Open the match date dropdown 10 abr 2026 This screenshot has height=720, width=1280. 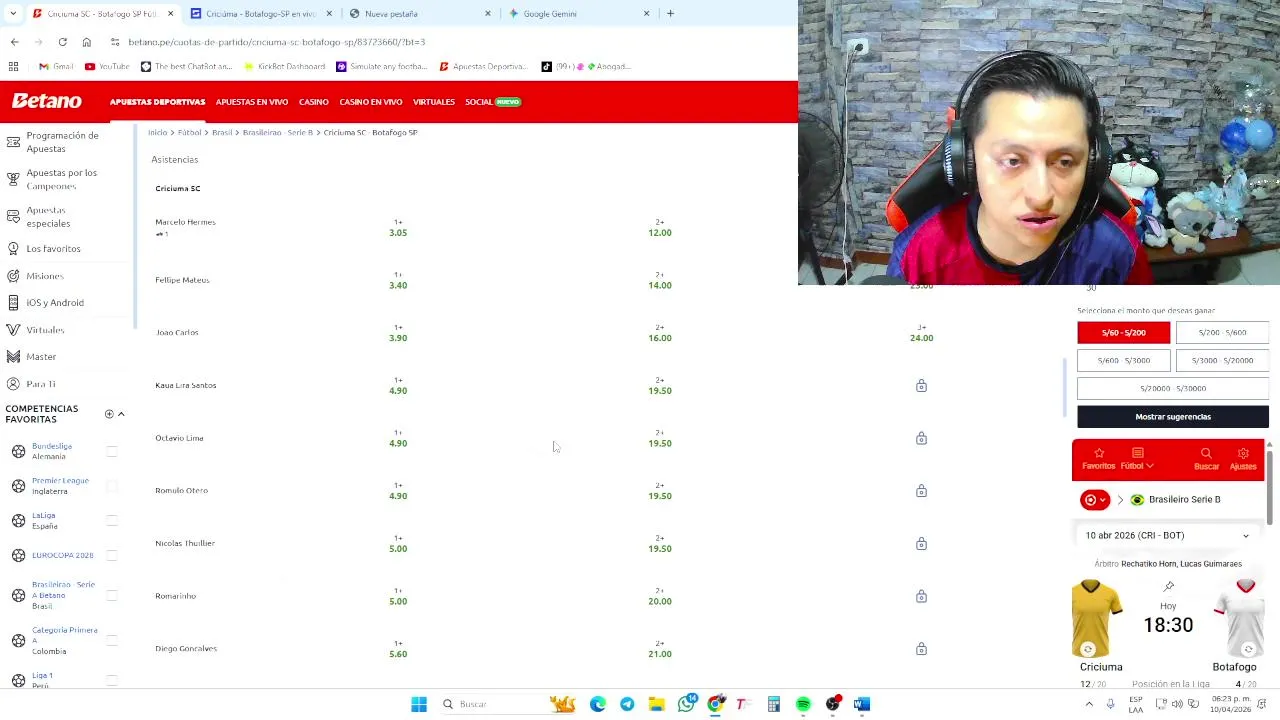click(x=1168, y=535)
